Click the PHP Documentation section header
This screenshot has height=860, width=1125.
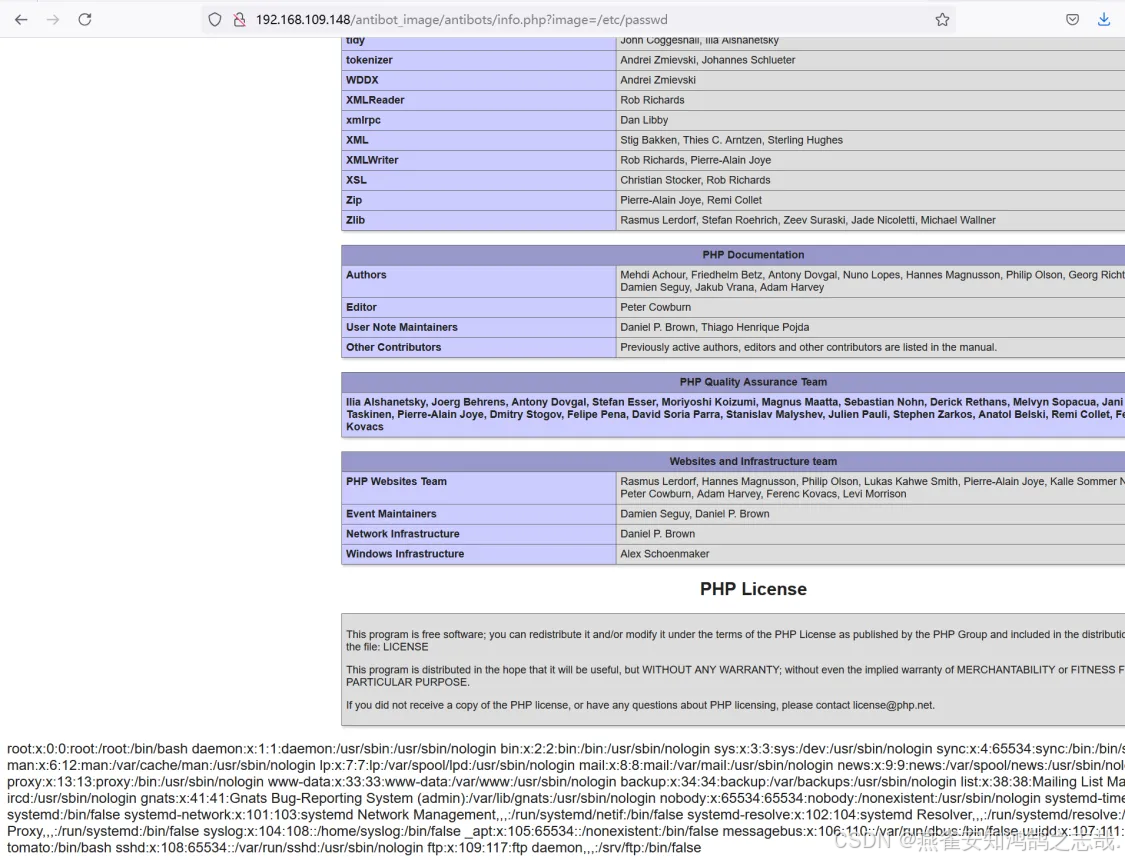click(753, 255)
